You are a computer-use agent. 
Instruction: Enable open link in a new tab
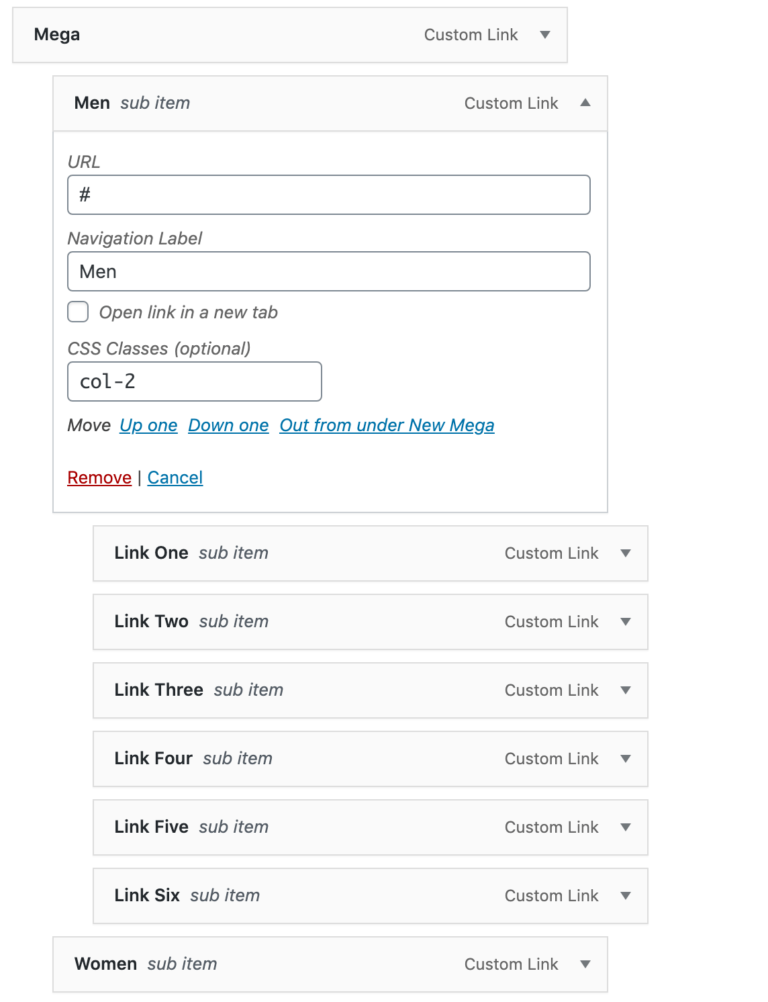point(78,311)
